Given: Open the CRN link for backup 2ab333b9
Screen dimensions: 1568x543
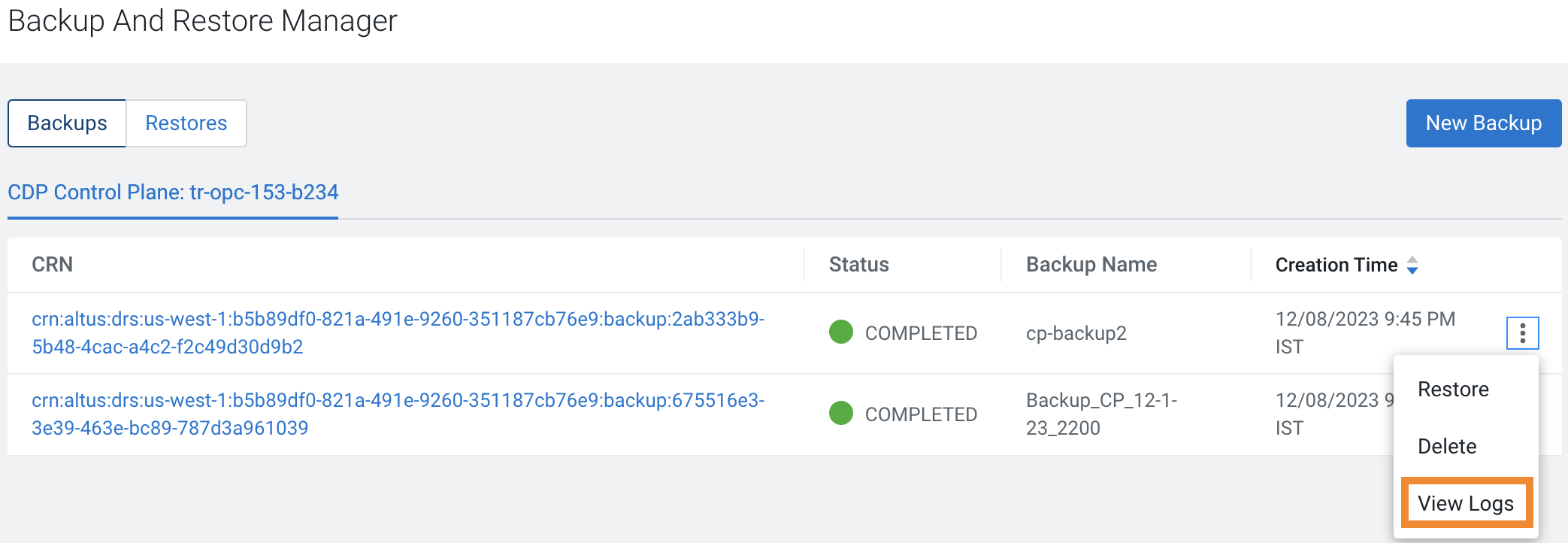Looking at the screenshot, I should pyautogui.click(x=398, y=333).
